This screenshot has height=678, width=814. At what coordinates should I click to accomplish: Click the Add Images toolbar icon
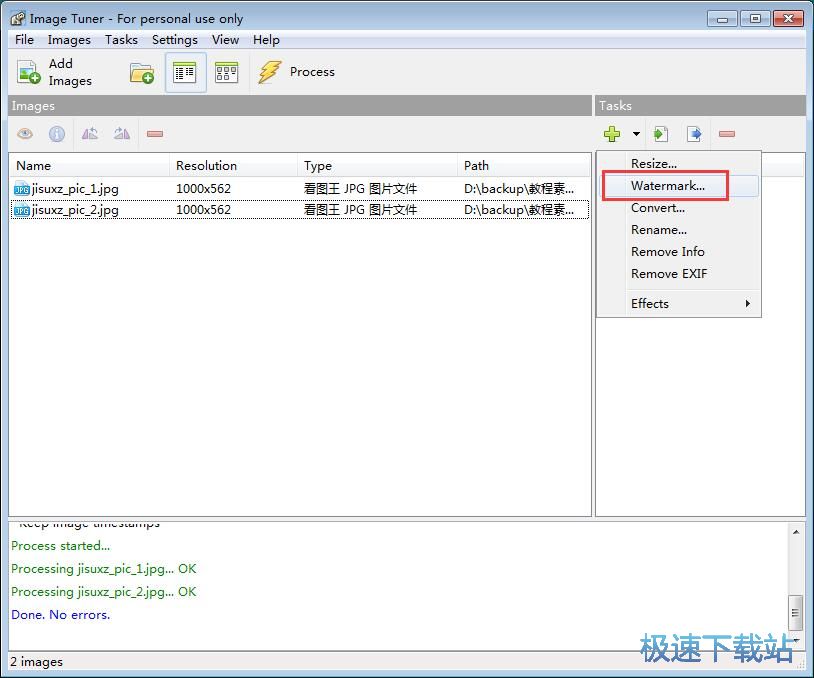[28, 72]
